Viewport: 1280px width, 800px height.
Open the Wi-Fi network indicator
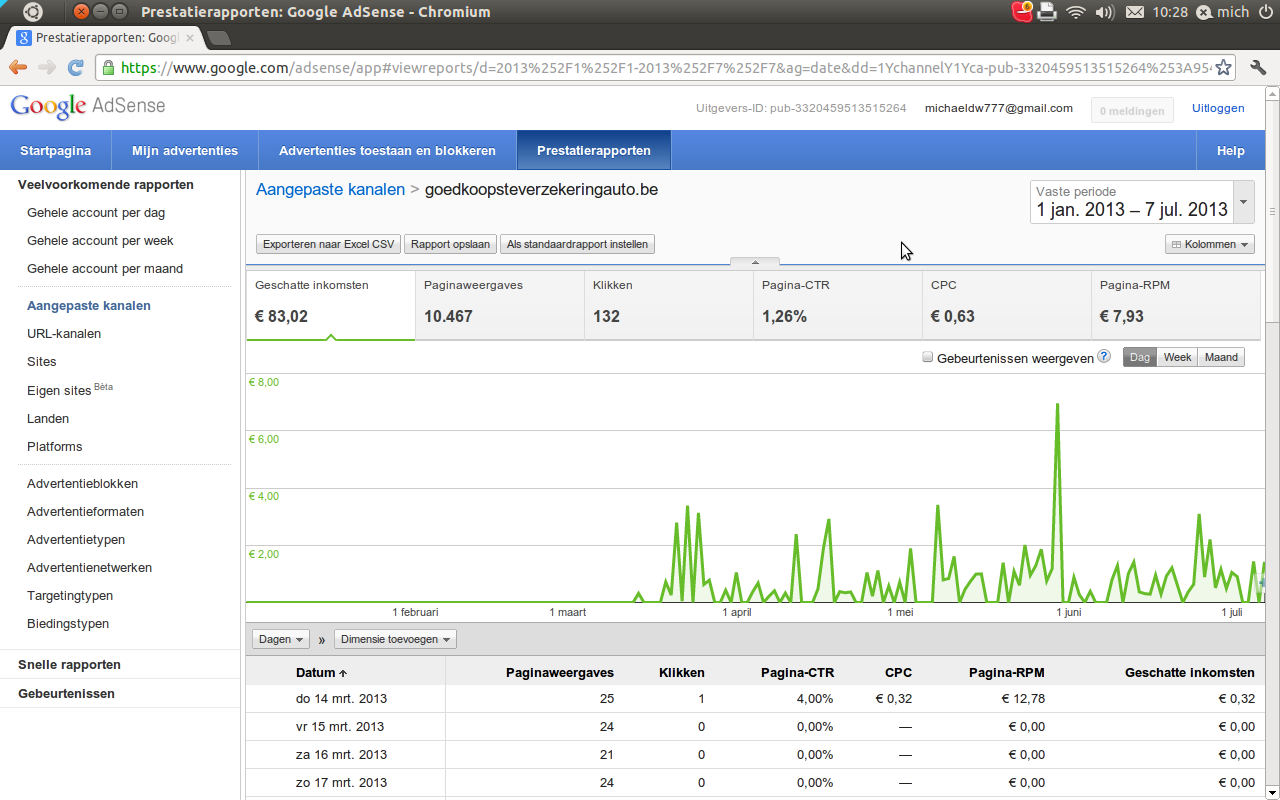pyautogui.click(x=1076, y=12)
